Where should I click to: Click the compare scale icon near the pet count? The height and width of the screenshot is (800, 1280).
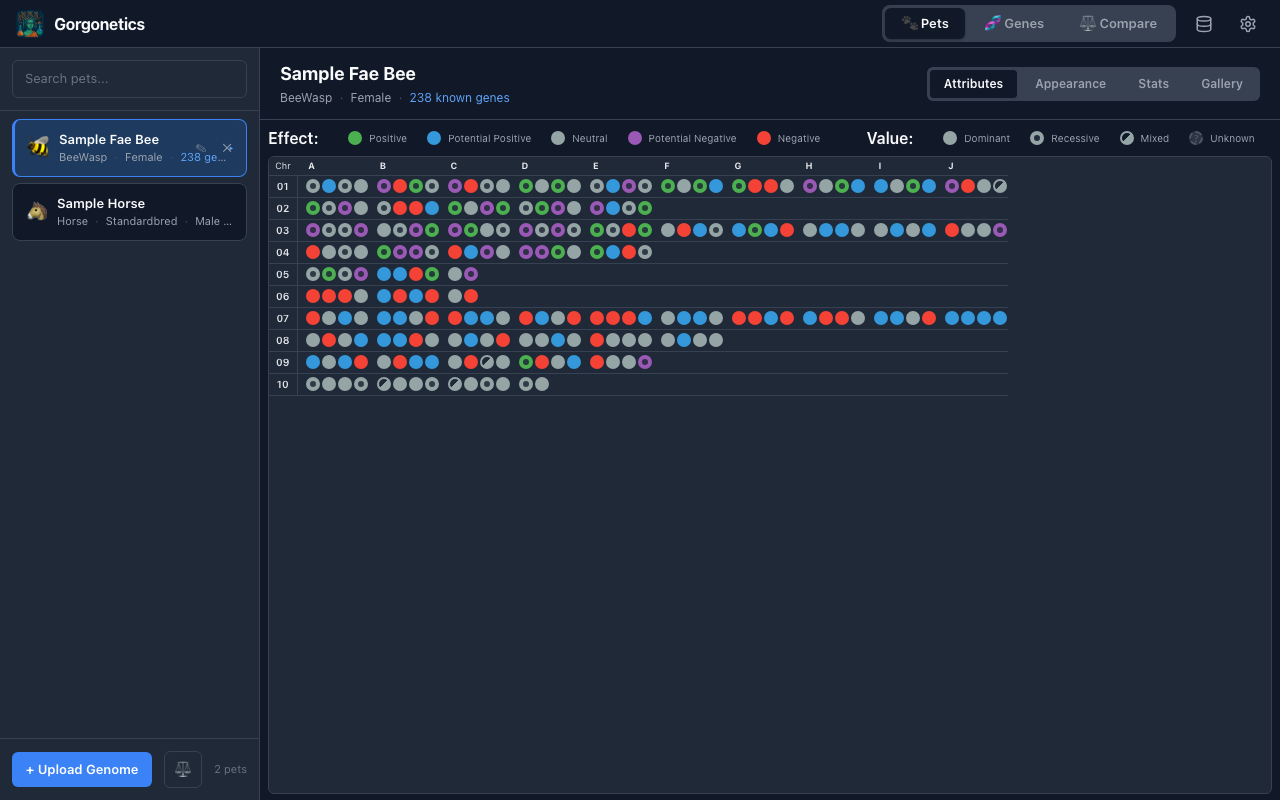click(x=183, y=769)
